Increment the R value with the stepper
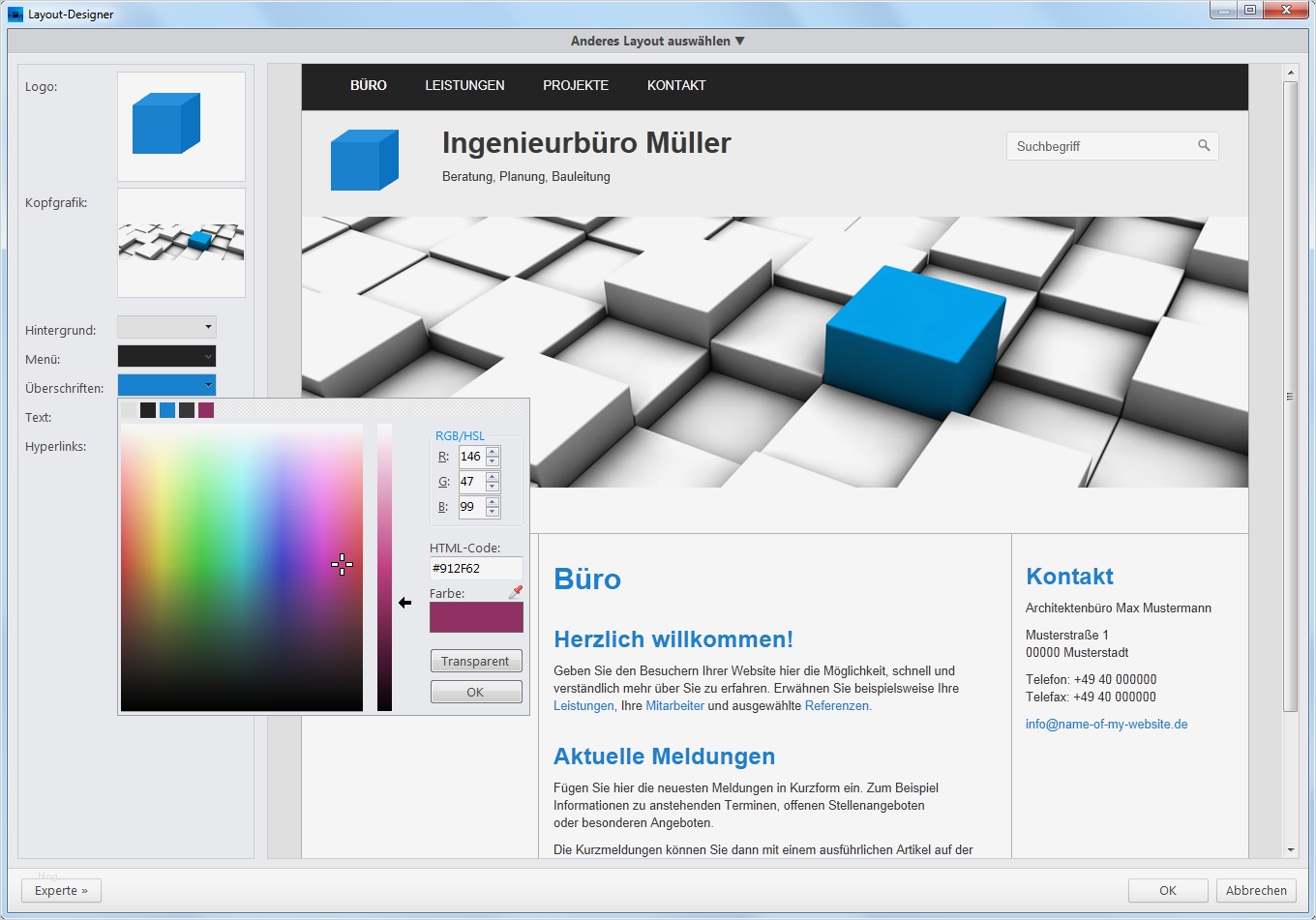This screenshot has width=1316, height=920. pyautogui.click(x=493, y=452)
